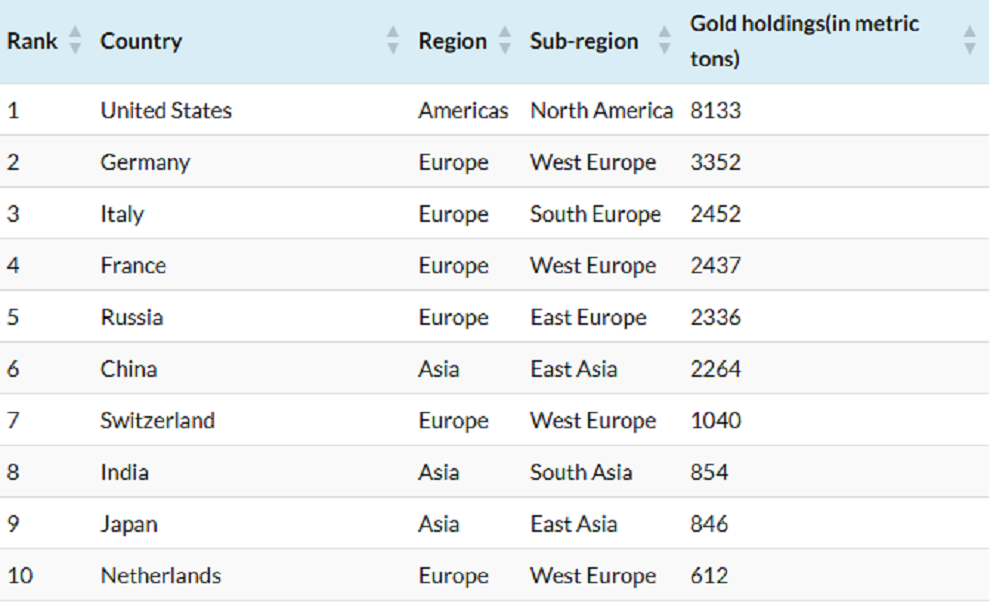The width and height of the screenshot is (990, 604).
Task: Click the Country header label
Action: [141, 41]
